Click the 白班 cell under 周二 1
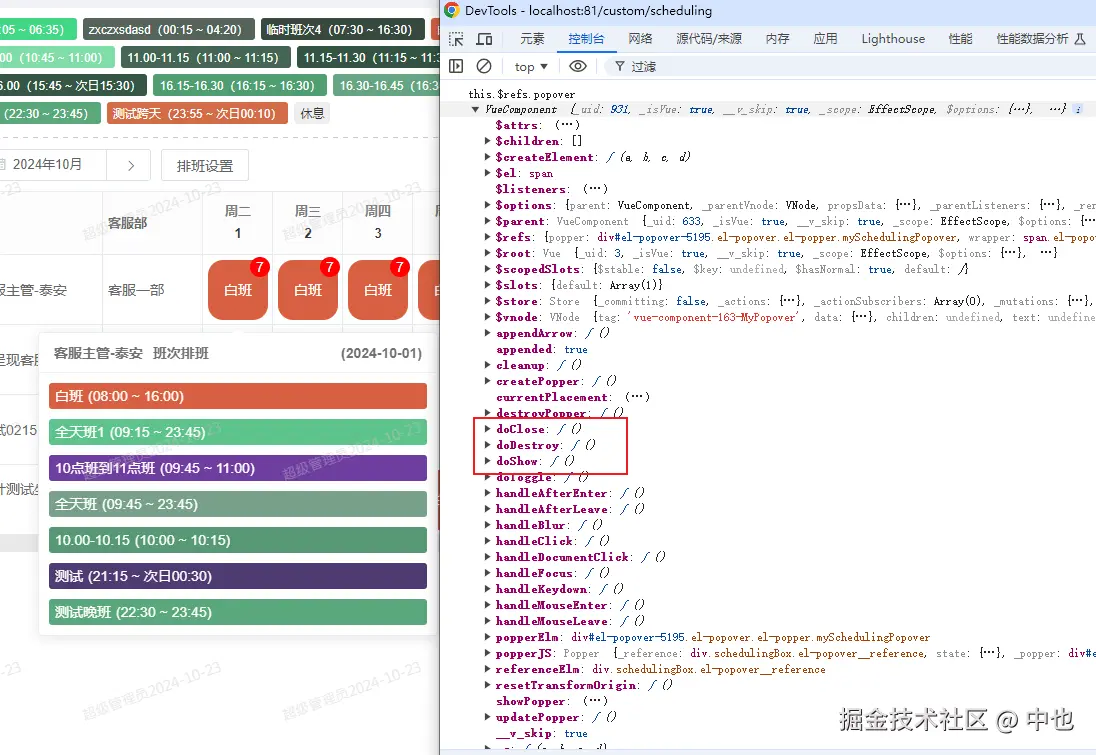1096x755 pixels. 238,289
